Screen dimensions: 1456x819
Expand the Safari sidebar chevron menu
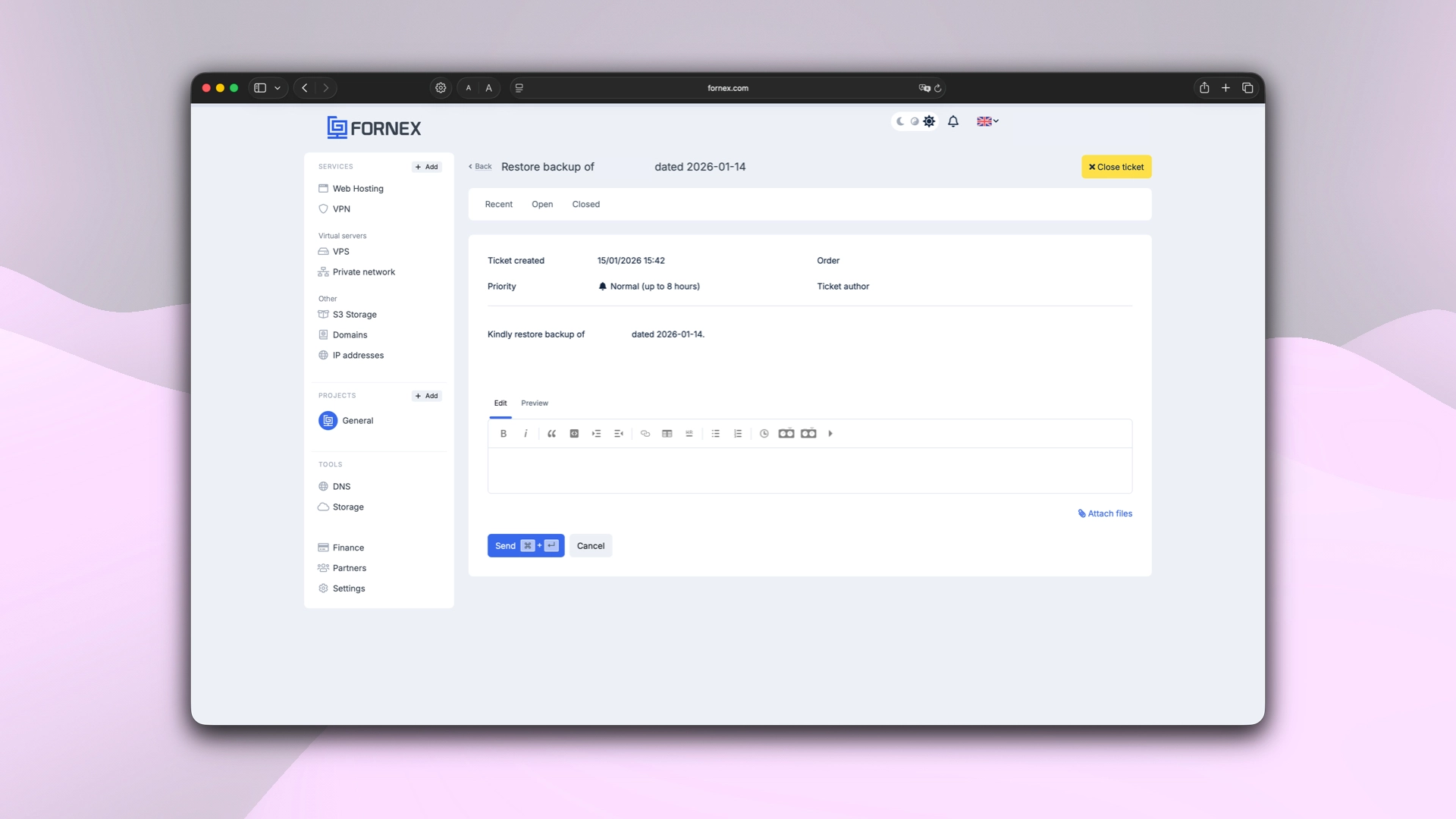coord(278,88)
